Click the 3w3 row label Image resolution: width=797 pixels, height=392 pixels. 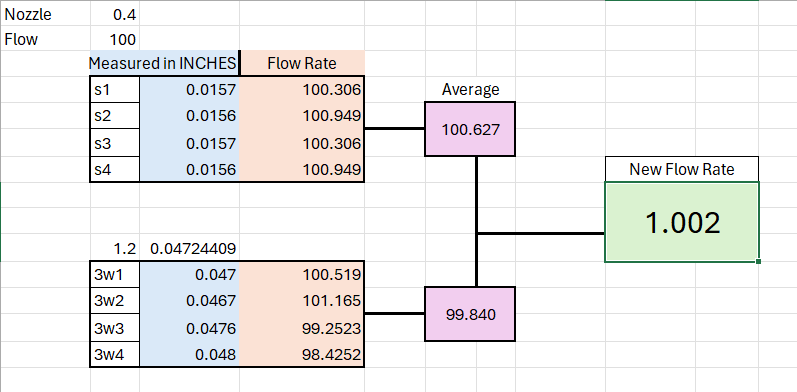(115, 328)
